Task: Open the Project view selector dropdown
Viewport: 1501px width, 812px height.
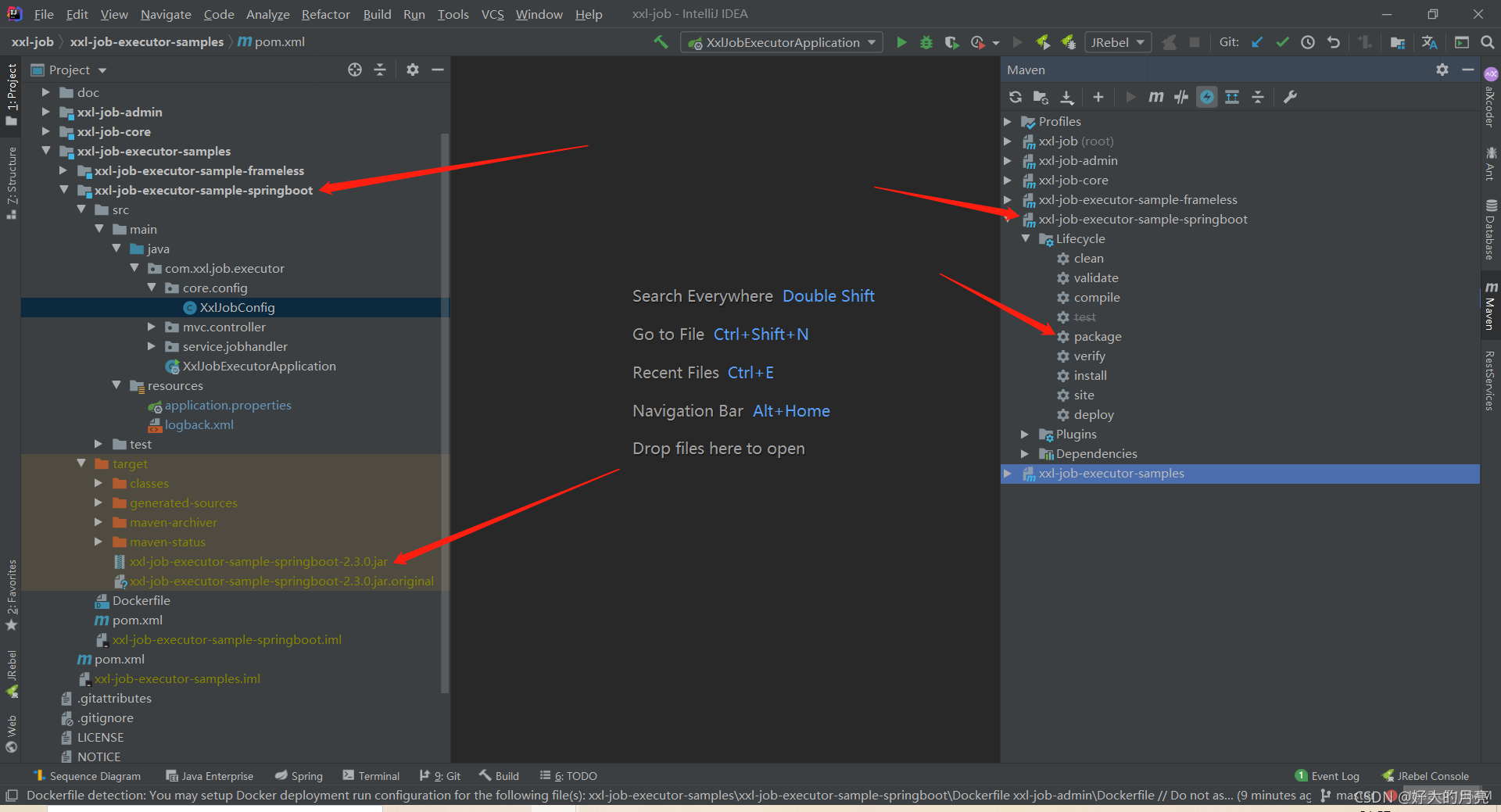Action: [69, 70]
